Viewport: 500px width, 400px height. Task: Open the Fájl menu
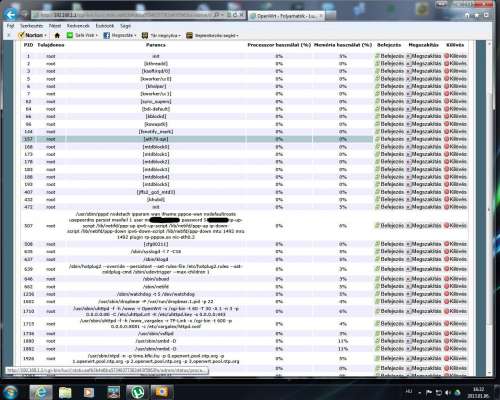[x=11, y=26]
